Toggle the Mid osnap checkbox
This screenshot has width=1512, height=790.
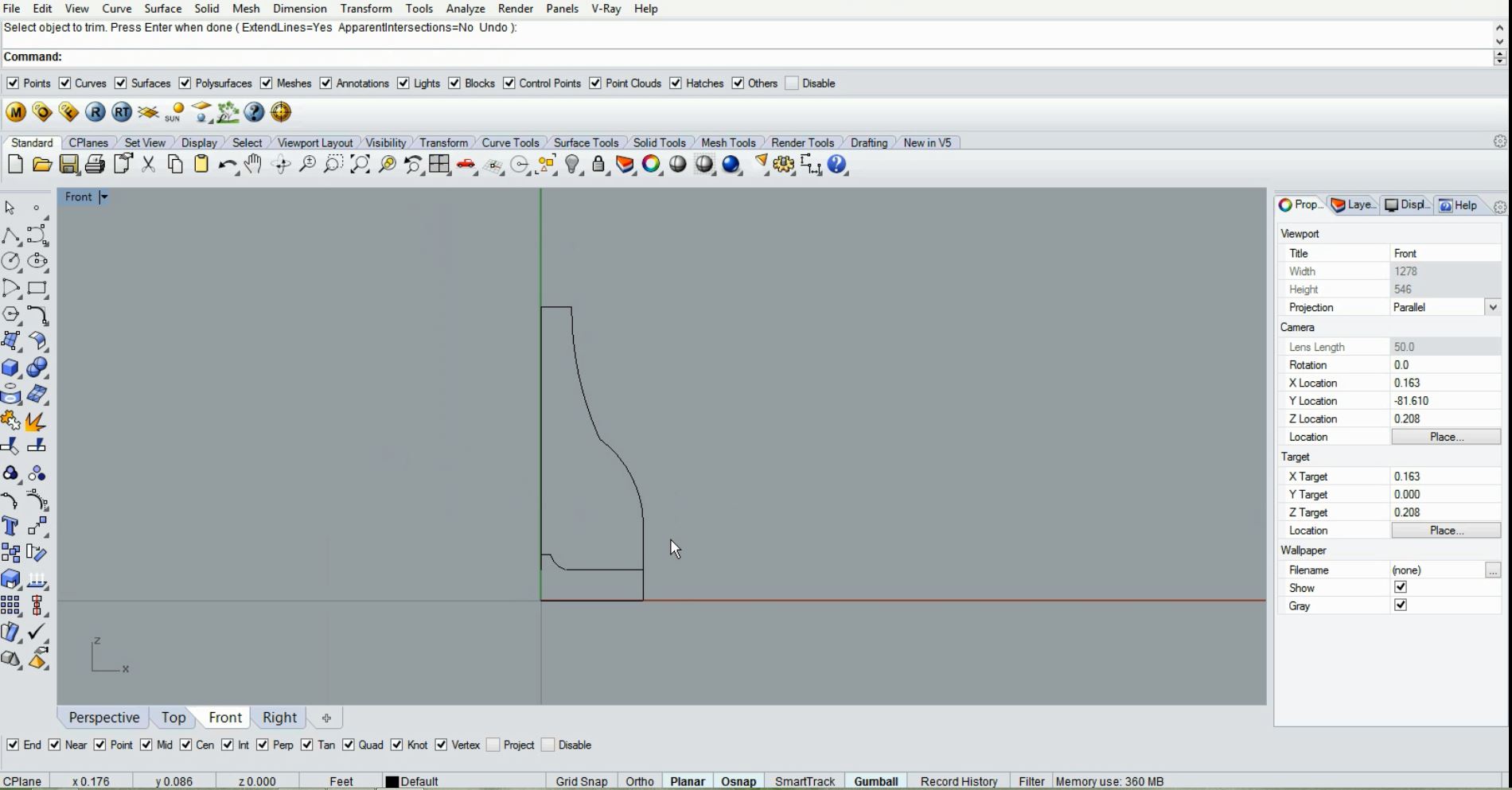146,745
